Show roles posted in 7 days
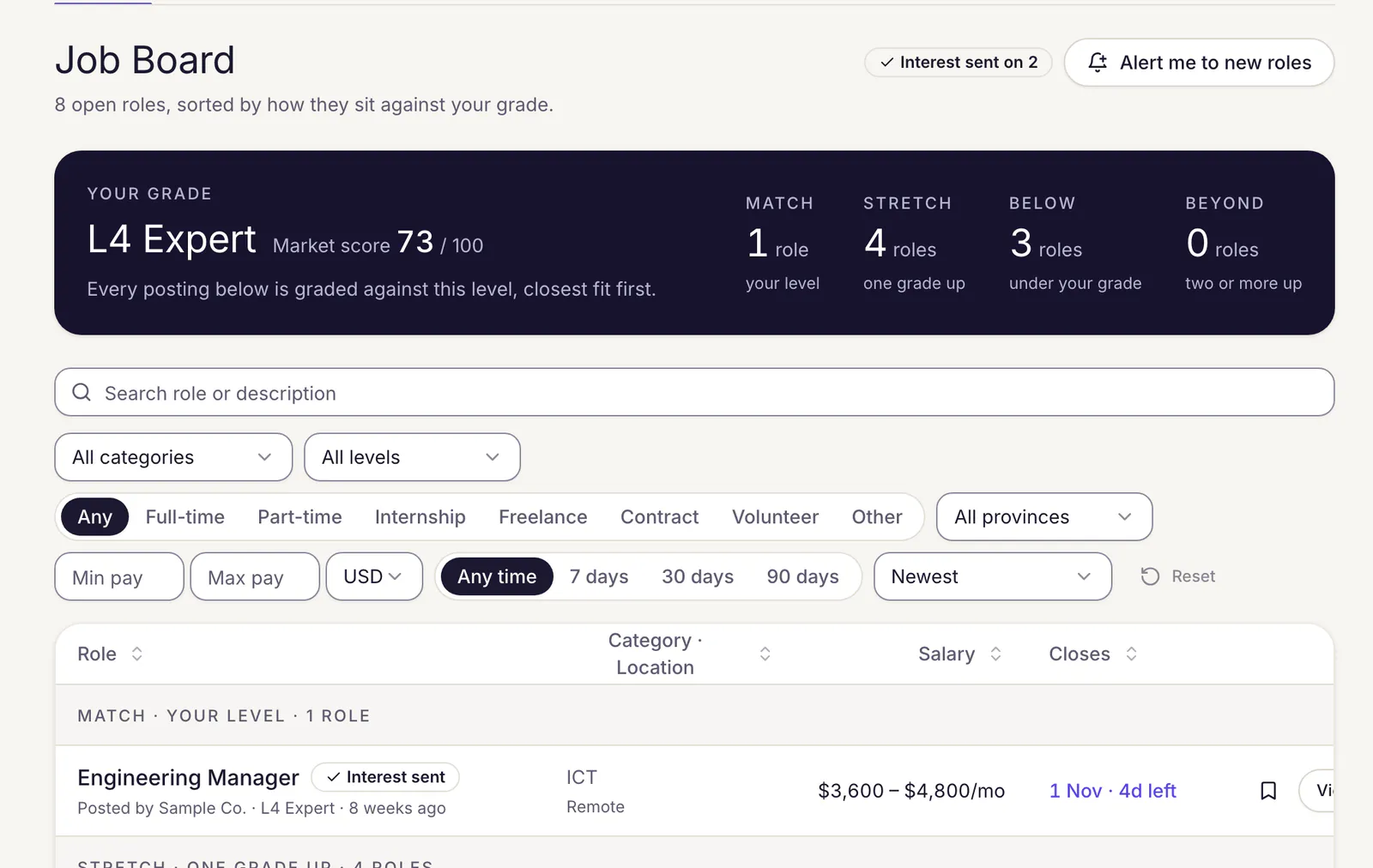The height and width of the screenshot is (868, 1373). tap(599, 576)
